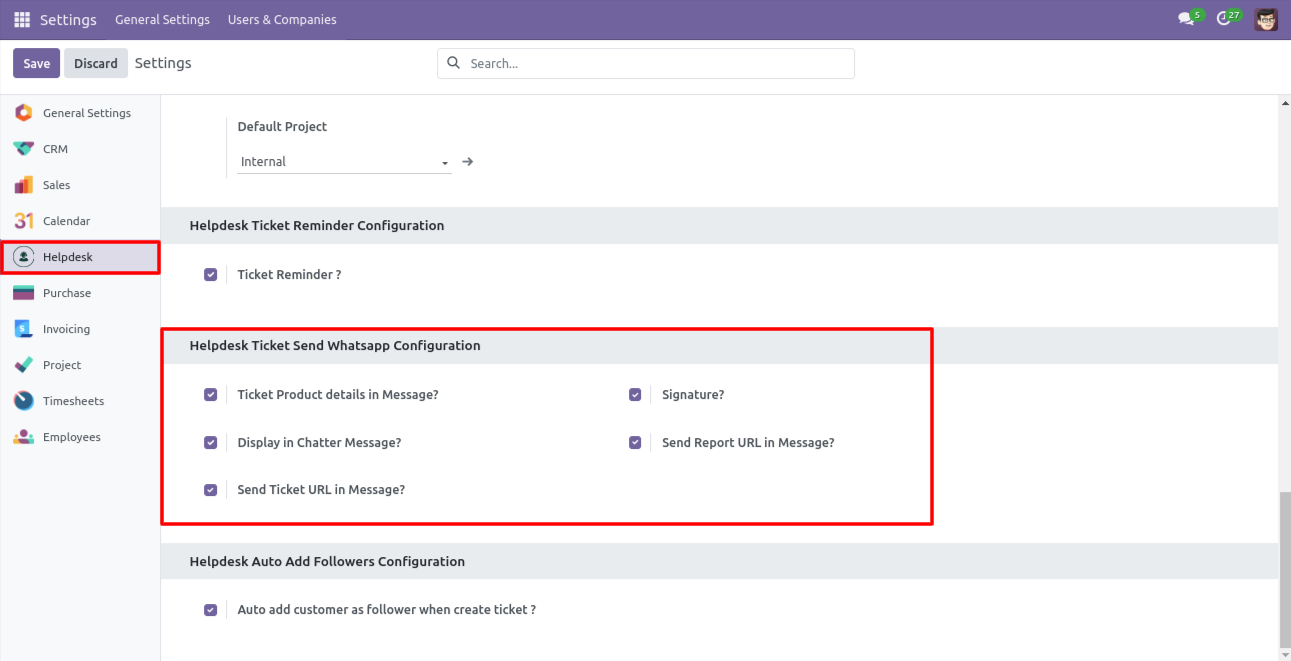Toggle Send Ticket URL in Message checkbox
The image size is (1291, 661).
210,490
